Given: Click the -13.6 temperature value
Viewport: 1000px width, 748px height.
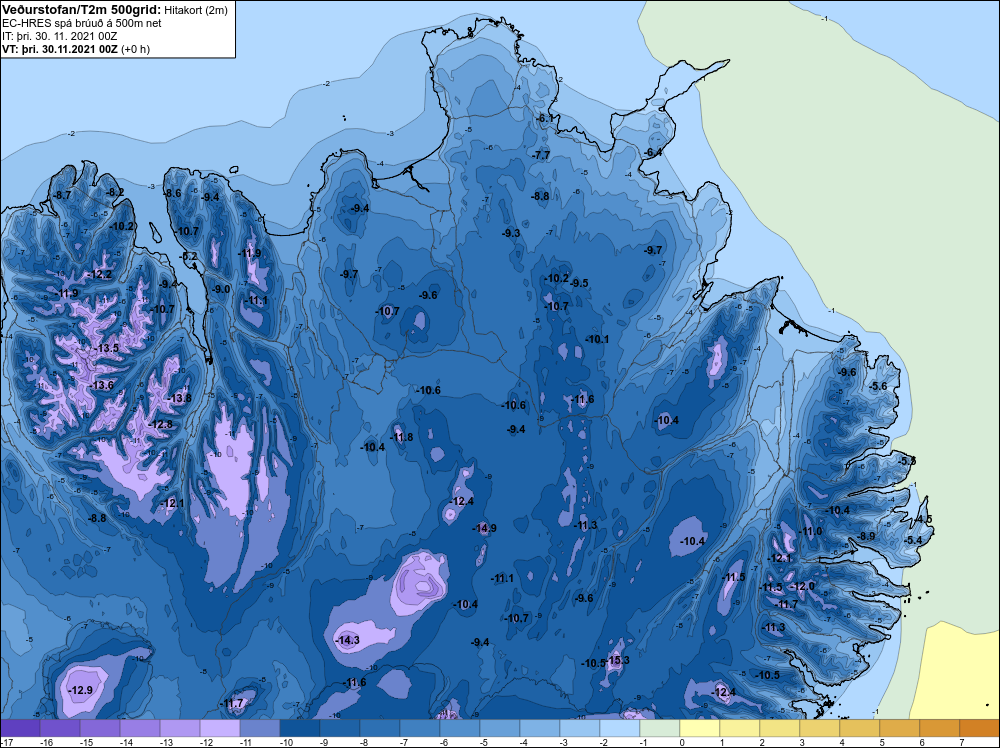Looking at the screenshot, I should click(x=102, y=385).
